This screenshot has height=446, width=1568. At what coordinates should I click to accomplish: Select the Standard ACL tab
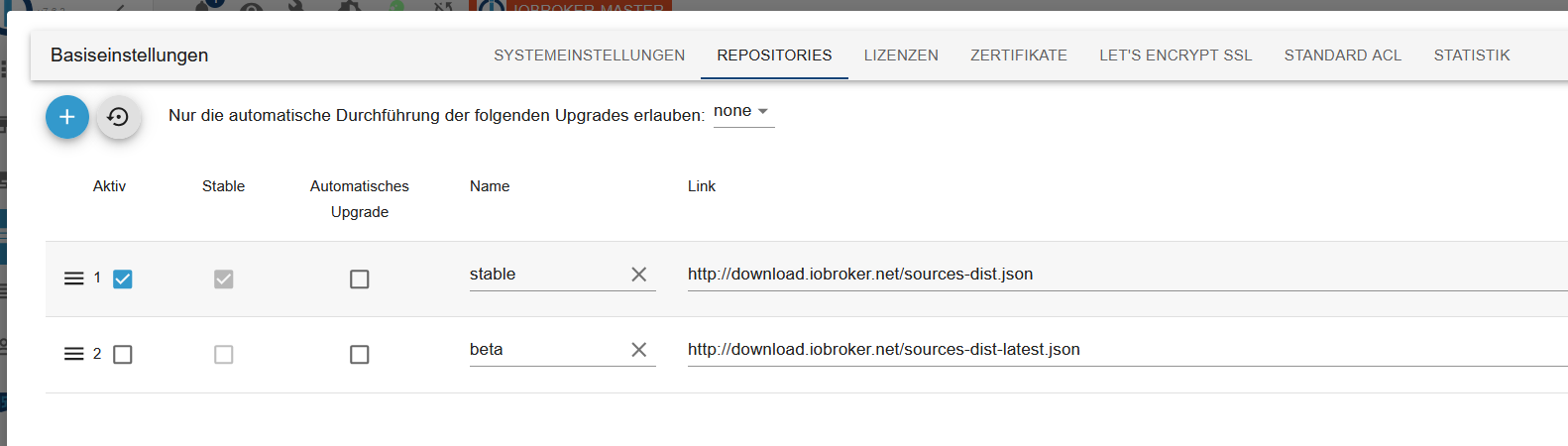click(1343, 56)
